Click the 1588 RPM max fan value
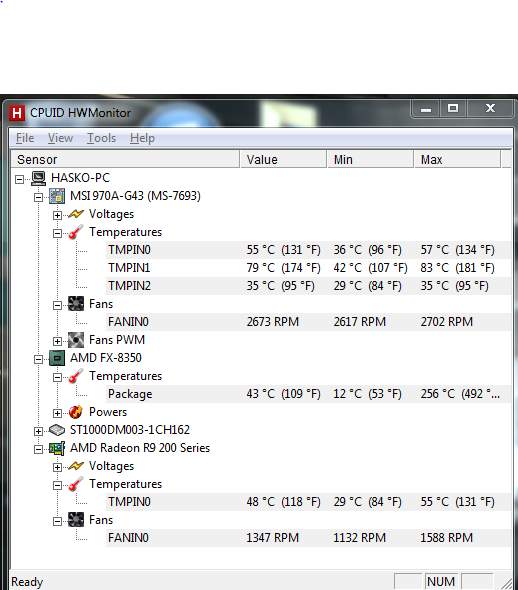This screenshot has height=590, width=518. pos(447,538)
